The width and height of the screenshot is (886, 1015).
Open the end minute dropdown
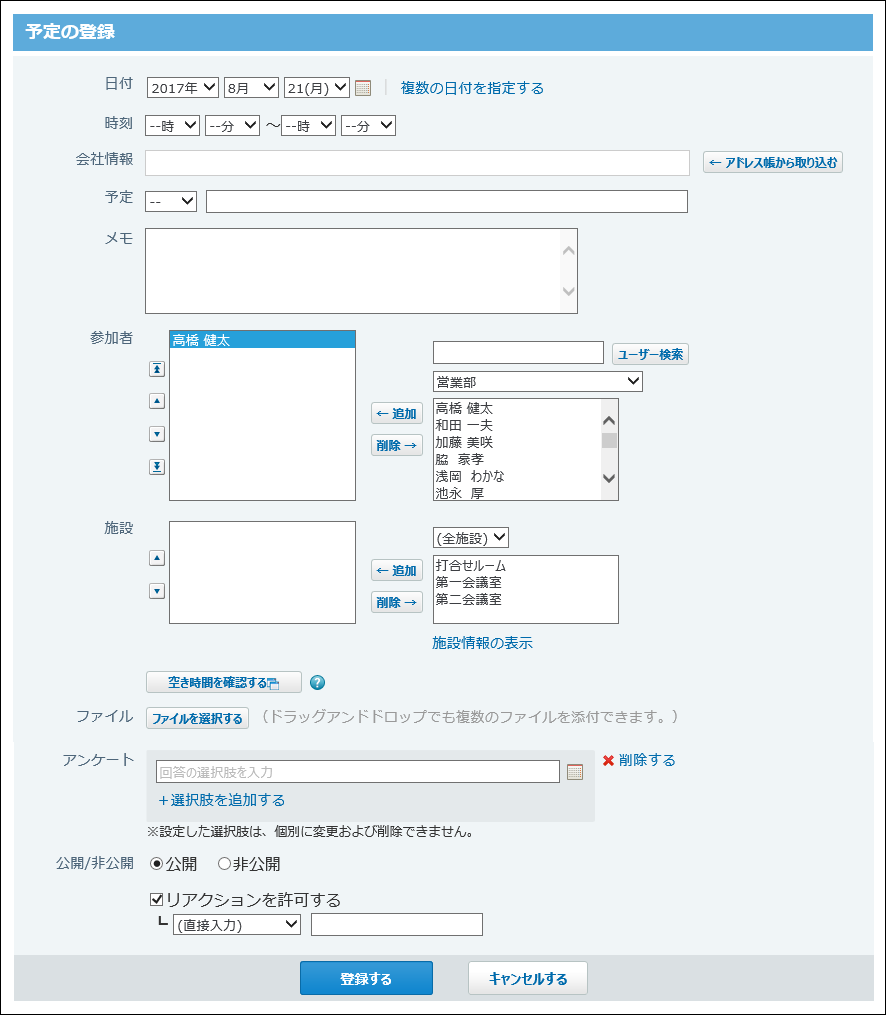click(368, 126)
